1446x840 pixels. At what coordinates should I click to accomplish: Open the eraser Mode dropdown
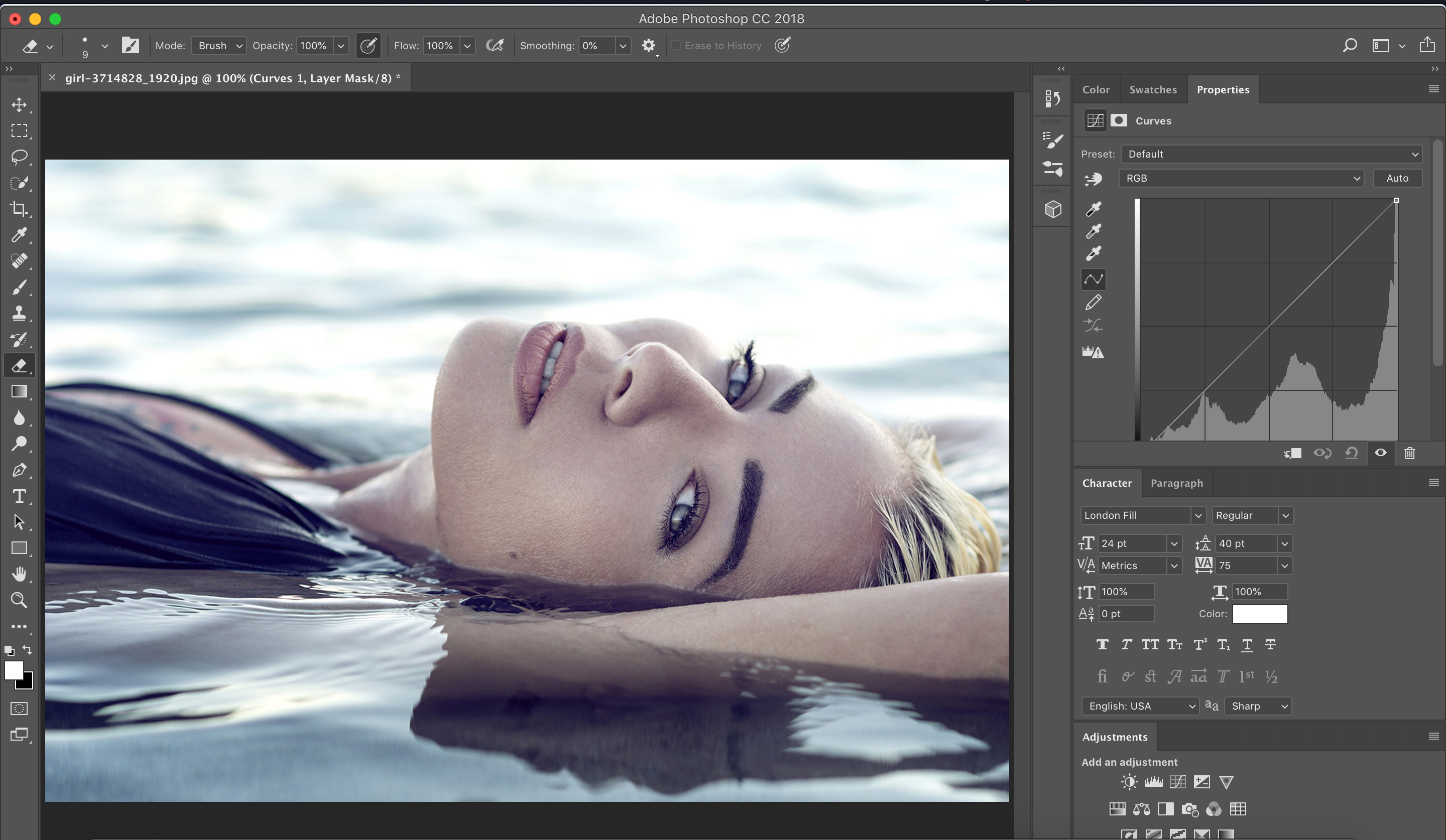click(x=219, y=46)
